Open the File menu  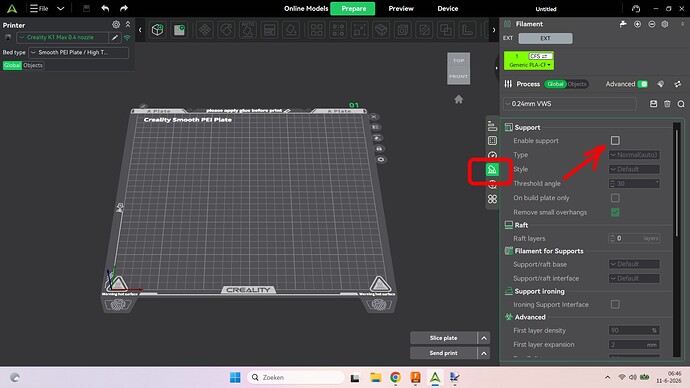click(x=39, y=8)
